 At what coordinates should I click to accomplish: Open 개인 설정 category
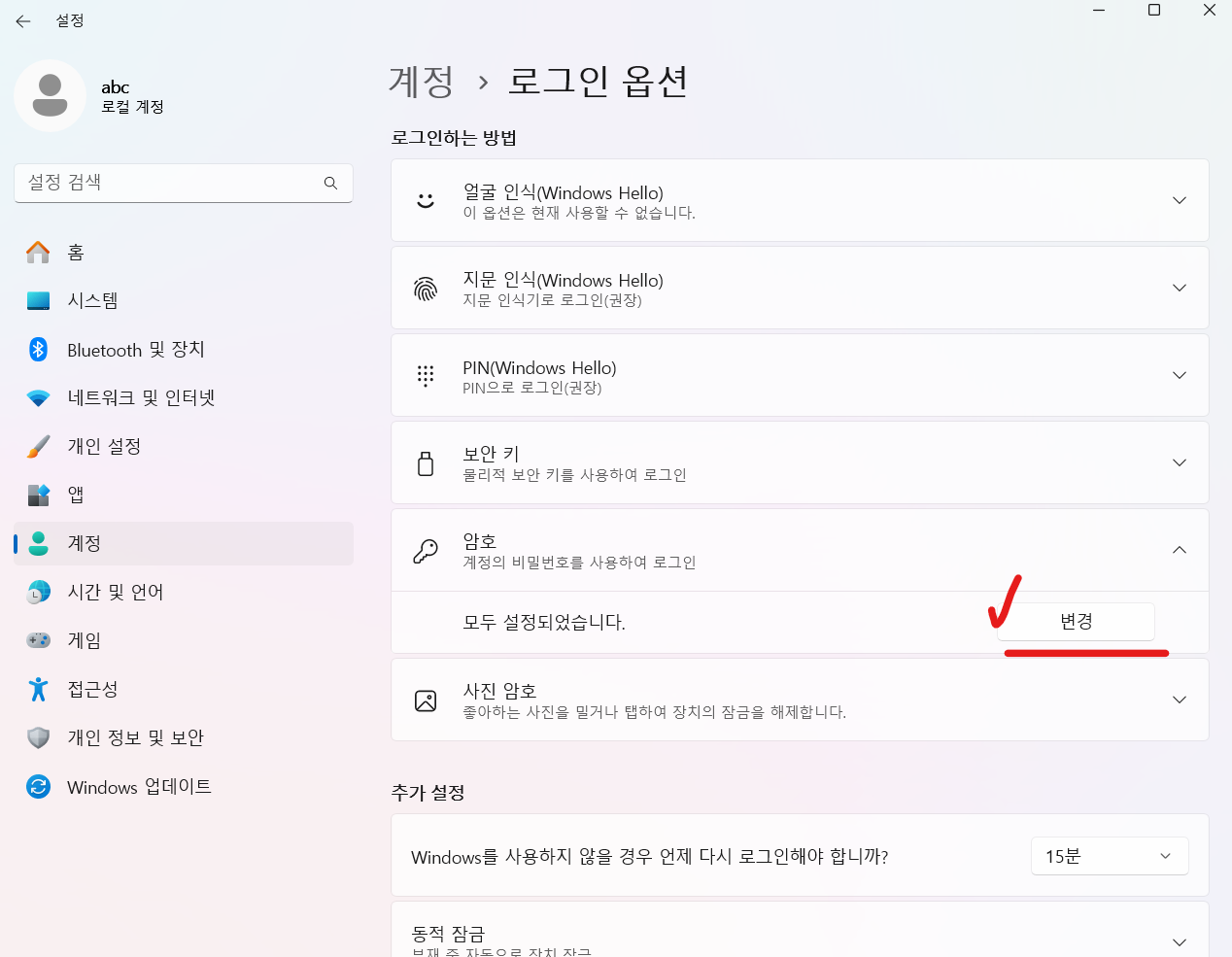coord(184,447)
